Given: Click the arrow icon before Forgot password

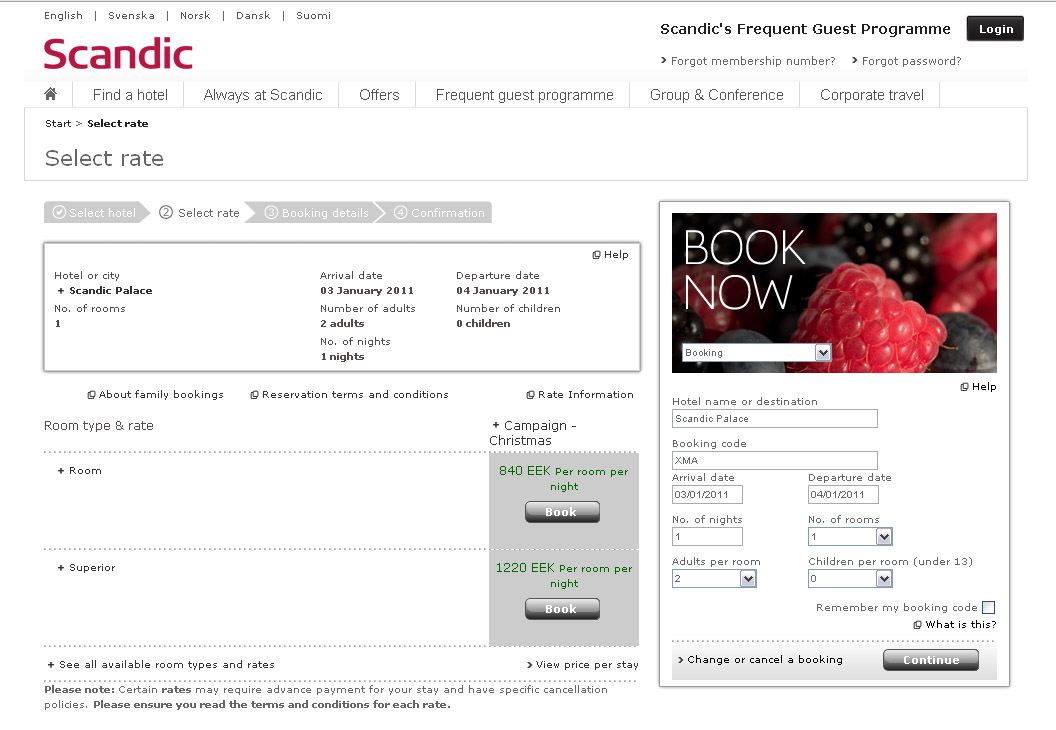Looking at the screenshot, I should [855, 61].
